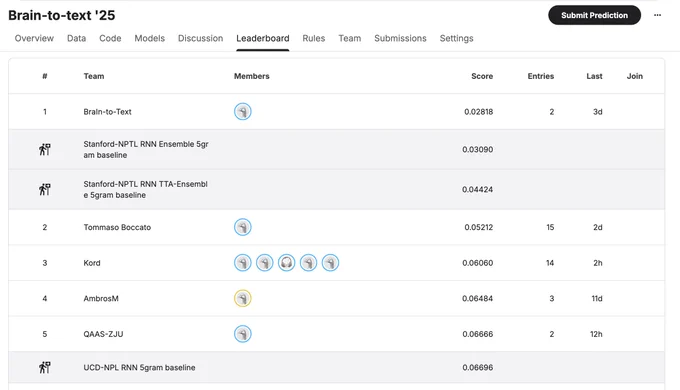Click Stanford-NPTL RNN TTA-Ensemble 5gram baseline name
This screenshot has height=390, width=680.
145,189
